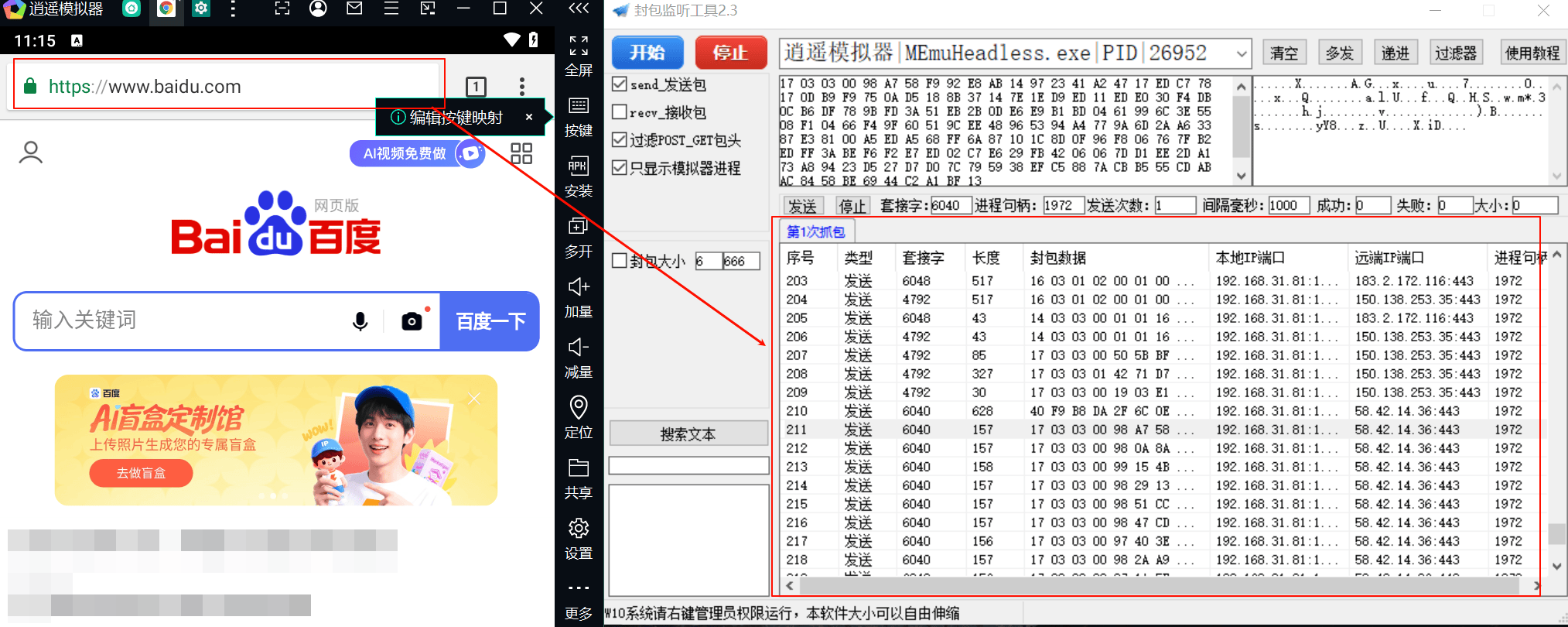The image size is (1568, 627).
Task: Click the Baidu user profile icon
Action: point(31,152)
